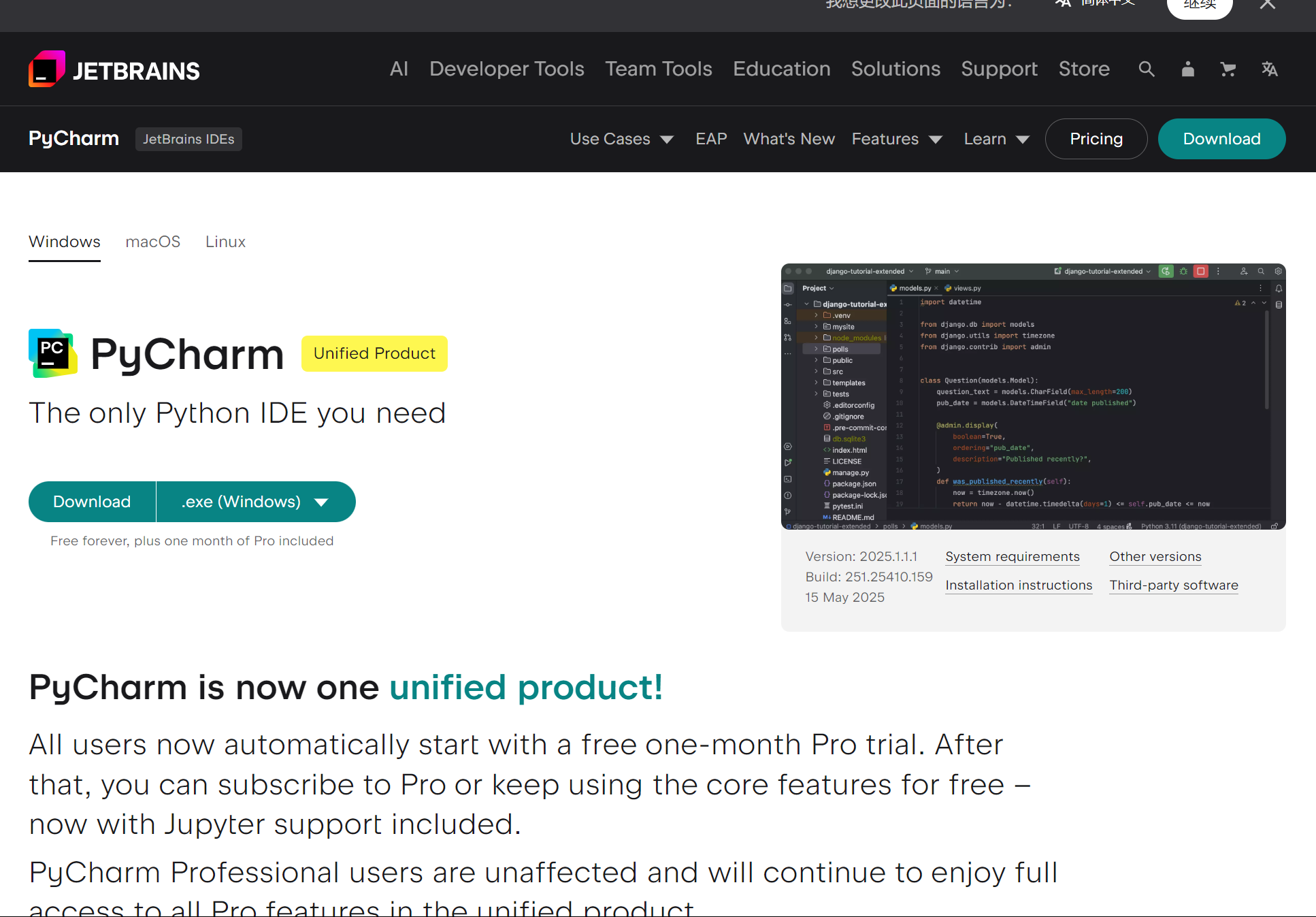Click the user account icon

pyautogui.click(x=1187, y=69)
